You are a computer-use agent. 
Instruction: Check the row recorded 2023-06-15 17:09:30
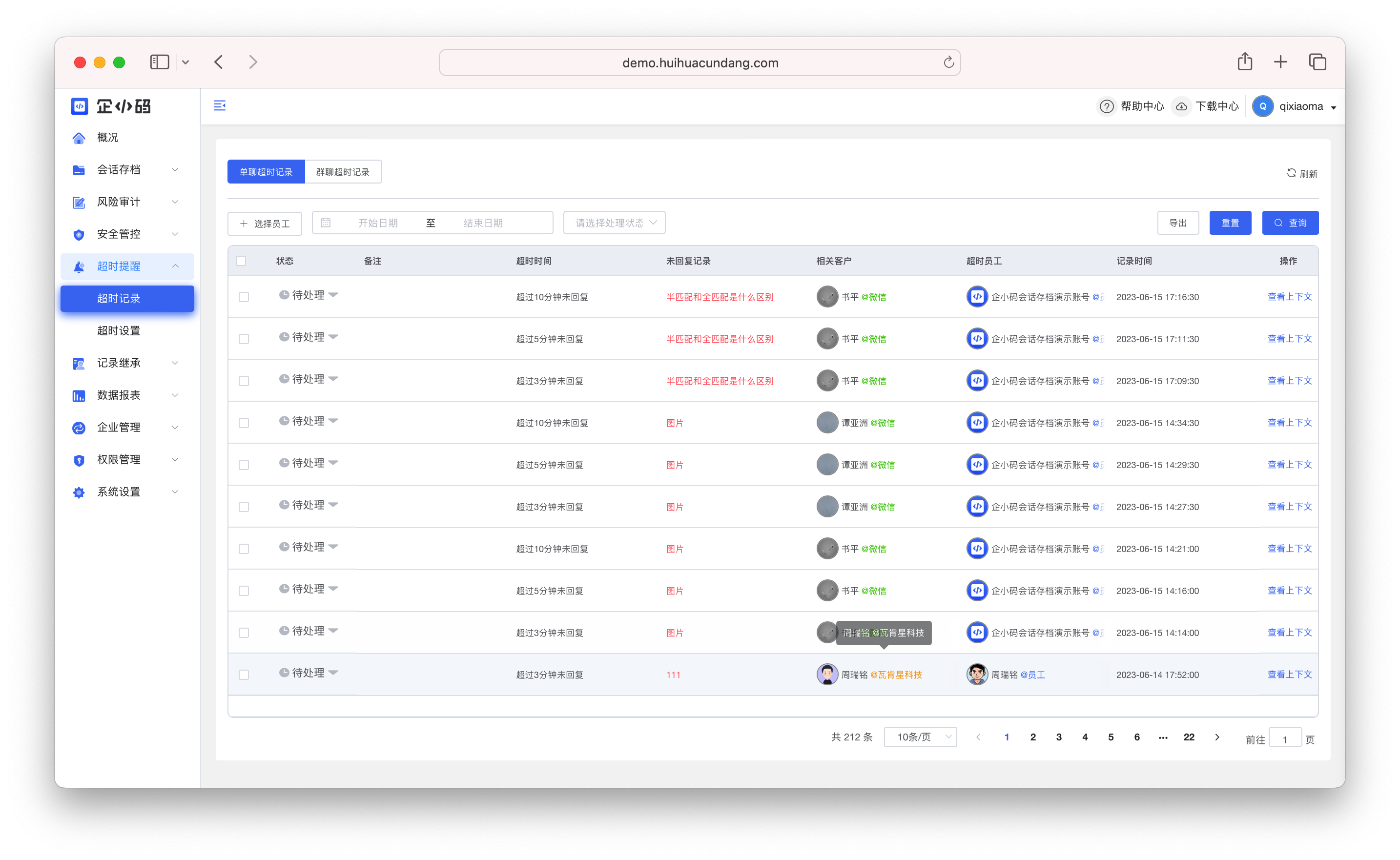[x=244, y=381]
